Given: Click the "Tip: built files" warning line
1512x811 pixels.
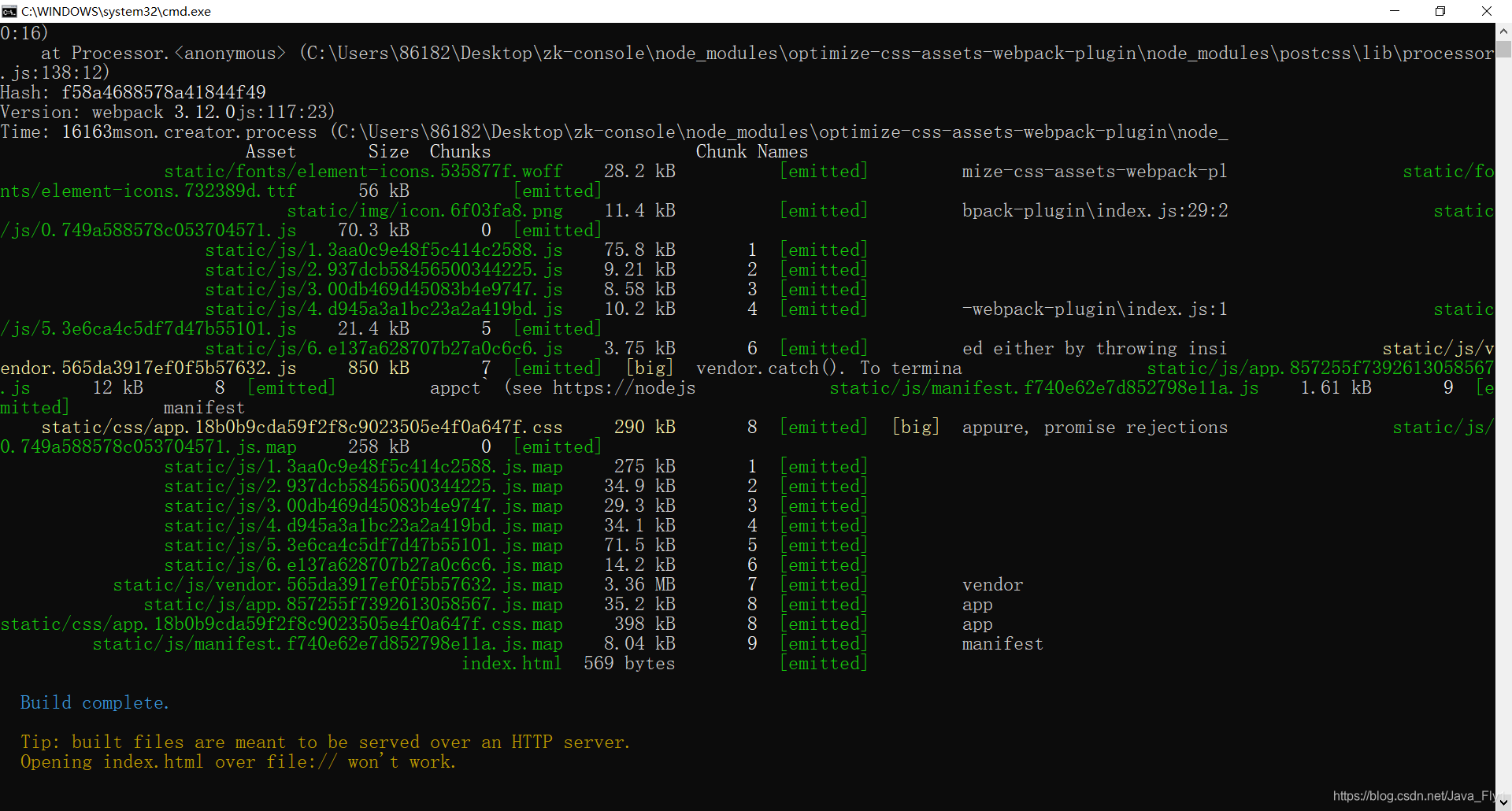Looking at the screenshot, I should (325, 742).
